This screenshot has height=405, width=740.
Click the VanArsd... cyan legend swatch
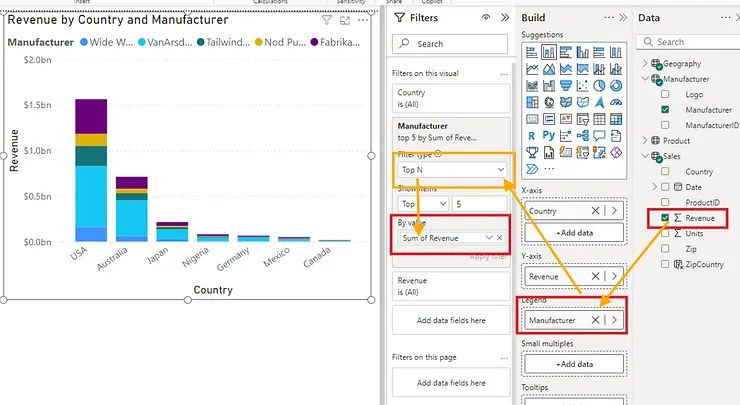click(x=142, y=42)
